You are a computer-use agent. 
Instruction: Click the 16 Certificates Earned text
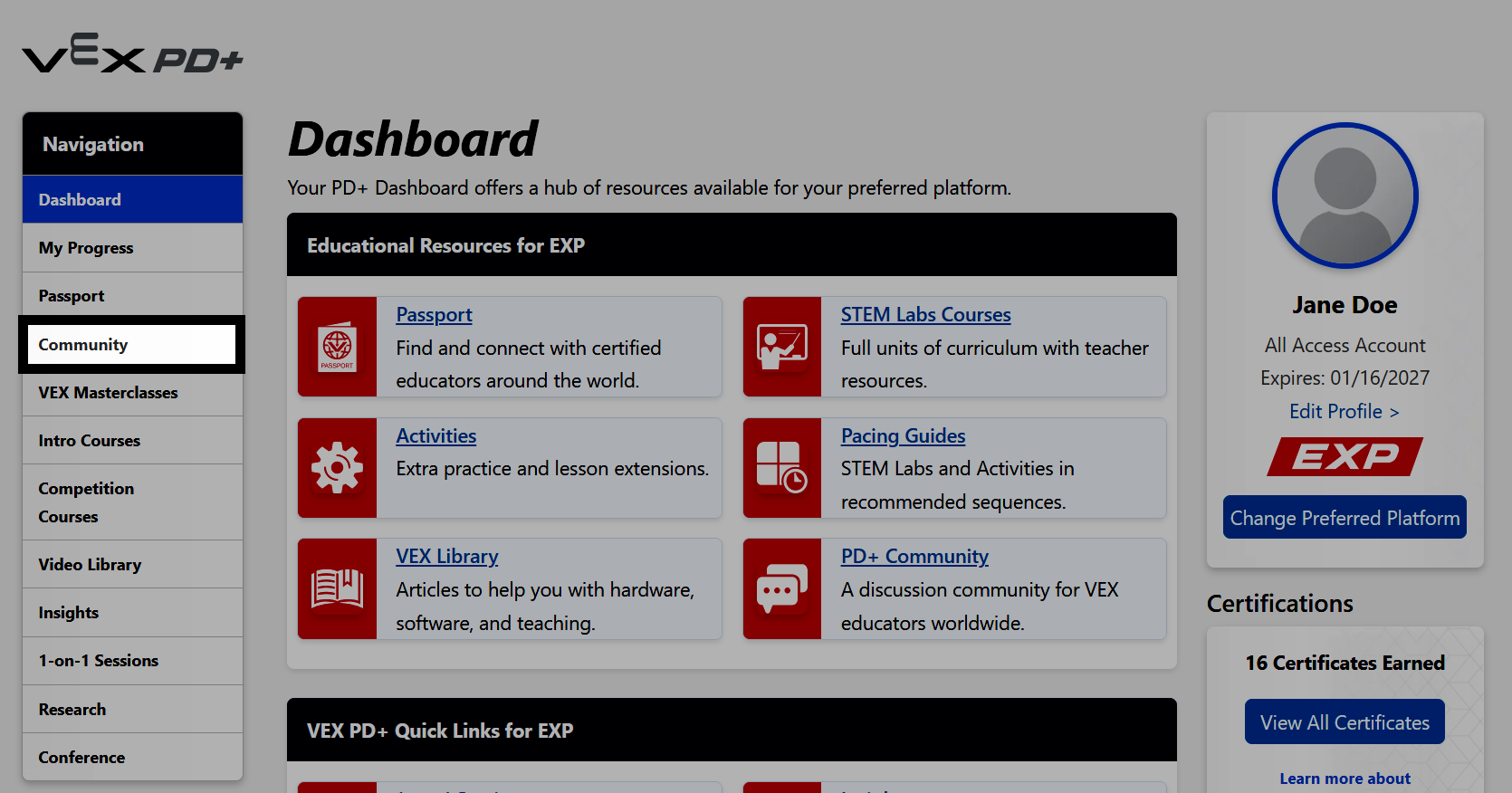(1345, 664)
